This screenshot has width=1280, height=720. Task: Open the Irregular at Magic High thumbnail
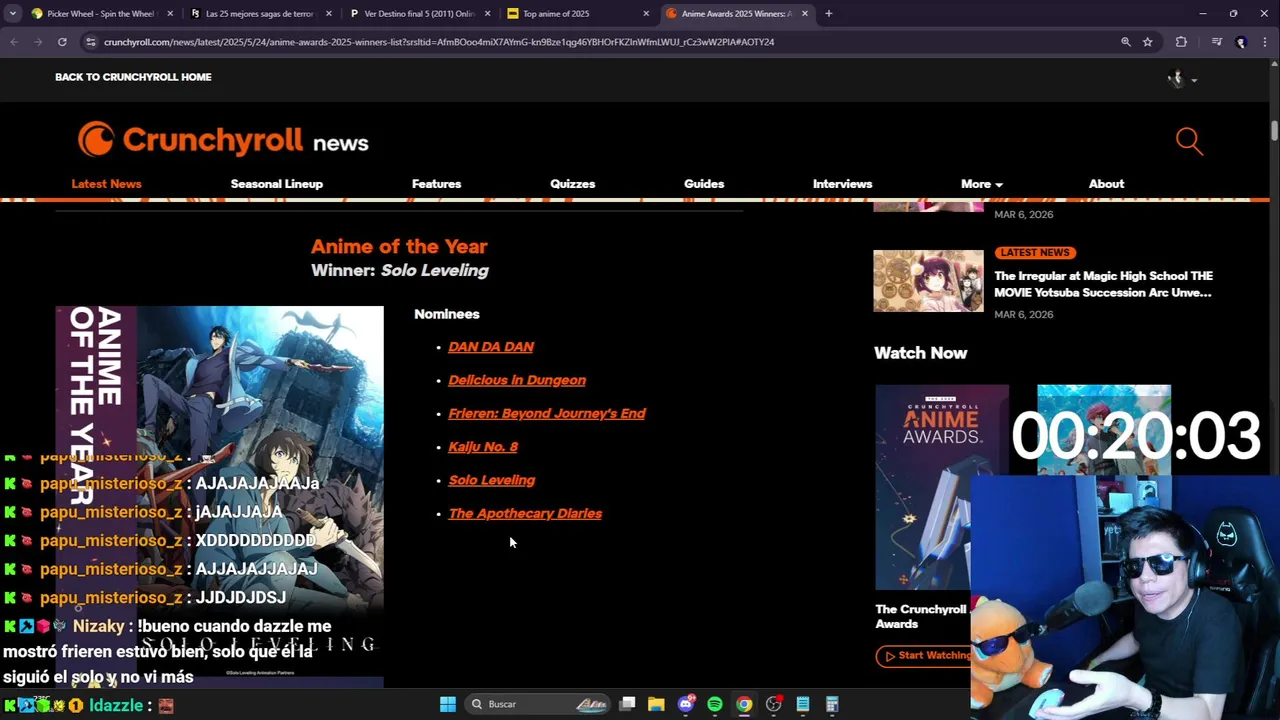pos(928,281)
